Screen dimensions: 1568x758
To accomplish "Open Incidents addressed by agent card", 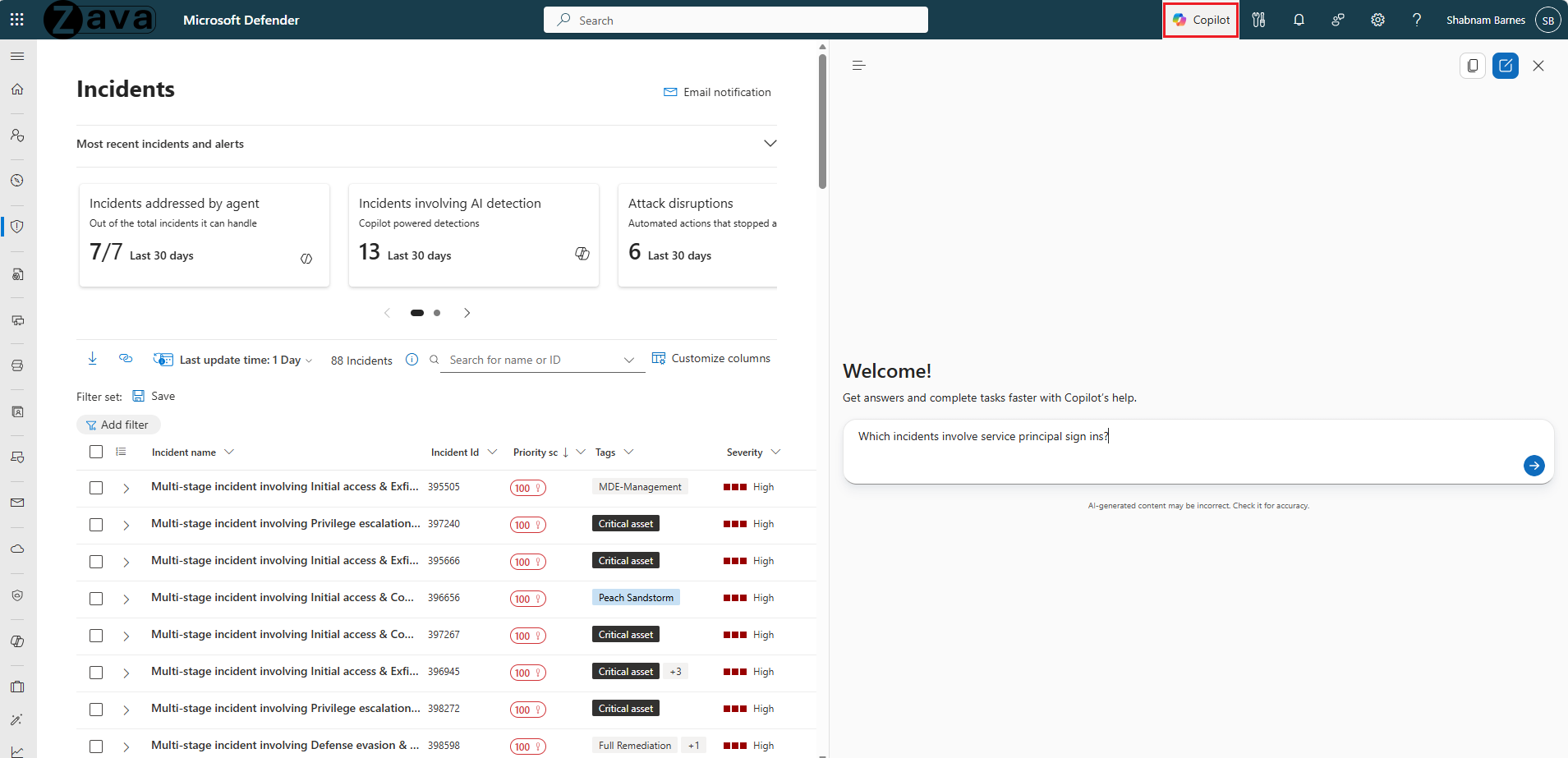I will pyautogui.click(x=205, y=235).
